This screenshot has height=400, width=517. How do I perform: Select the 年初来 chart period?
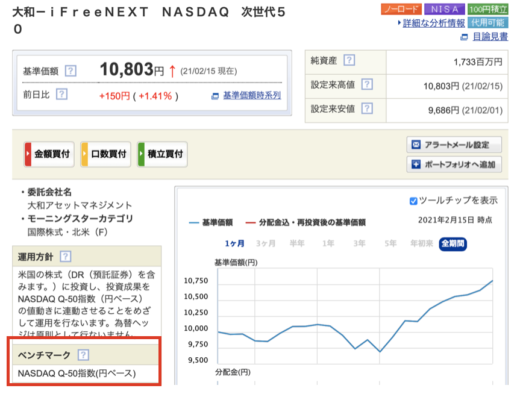tap(422, 244)
